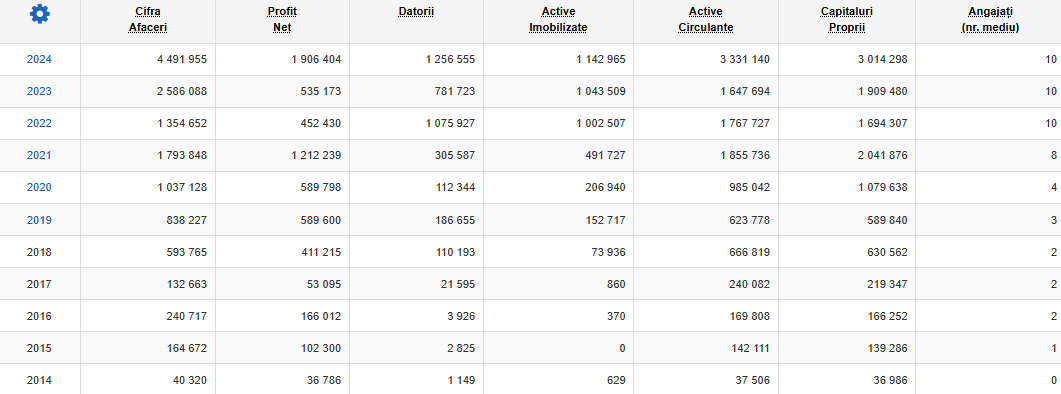Click the current assets value 666 819
Viewport: 1061px width, 394px height.
[750, 252]
